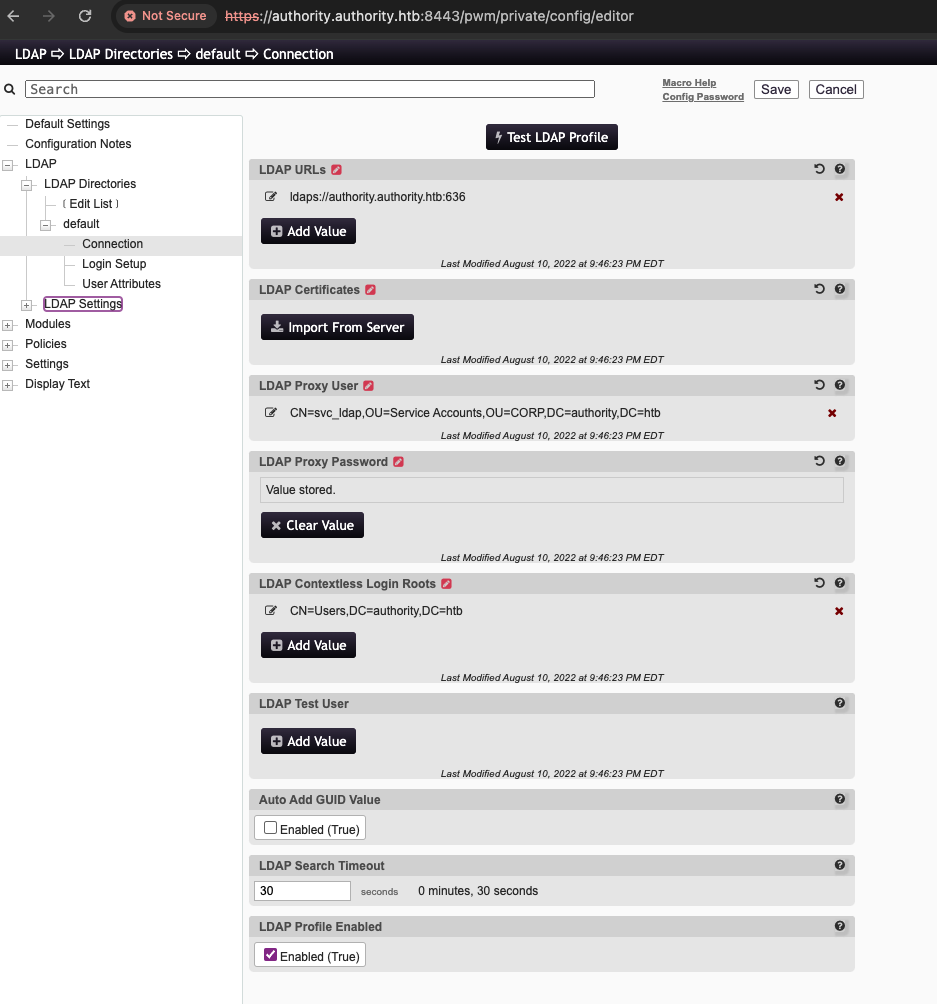Click the LDAP Search Timeout seconds field
This screenshot has height=1004, width=937.
[302, 890]
